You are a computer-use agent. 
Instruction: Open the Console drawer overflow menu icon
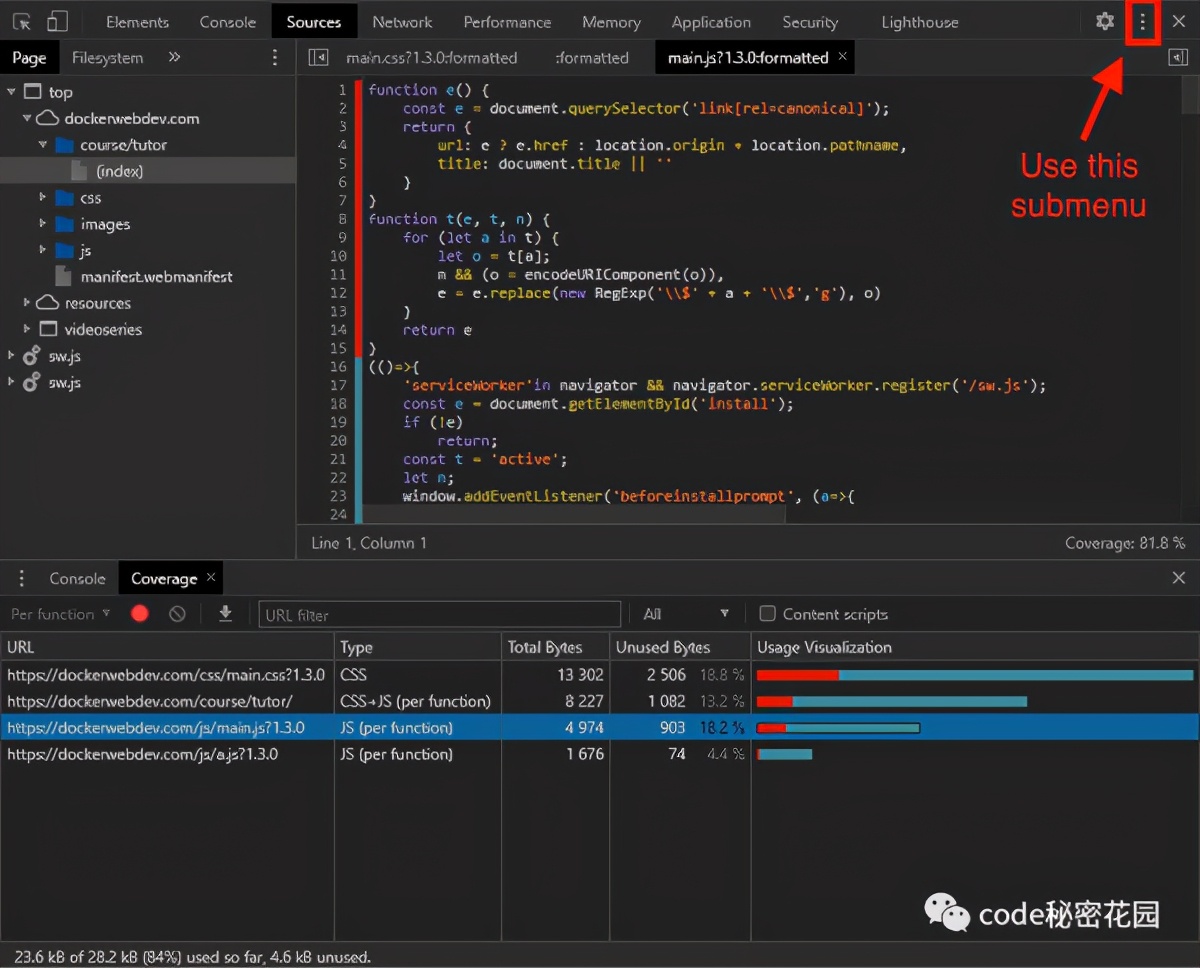21,578
